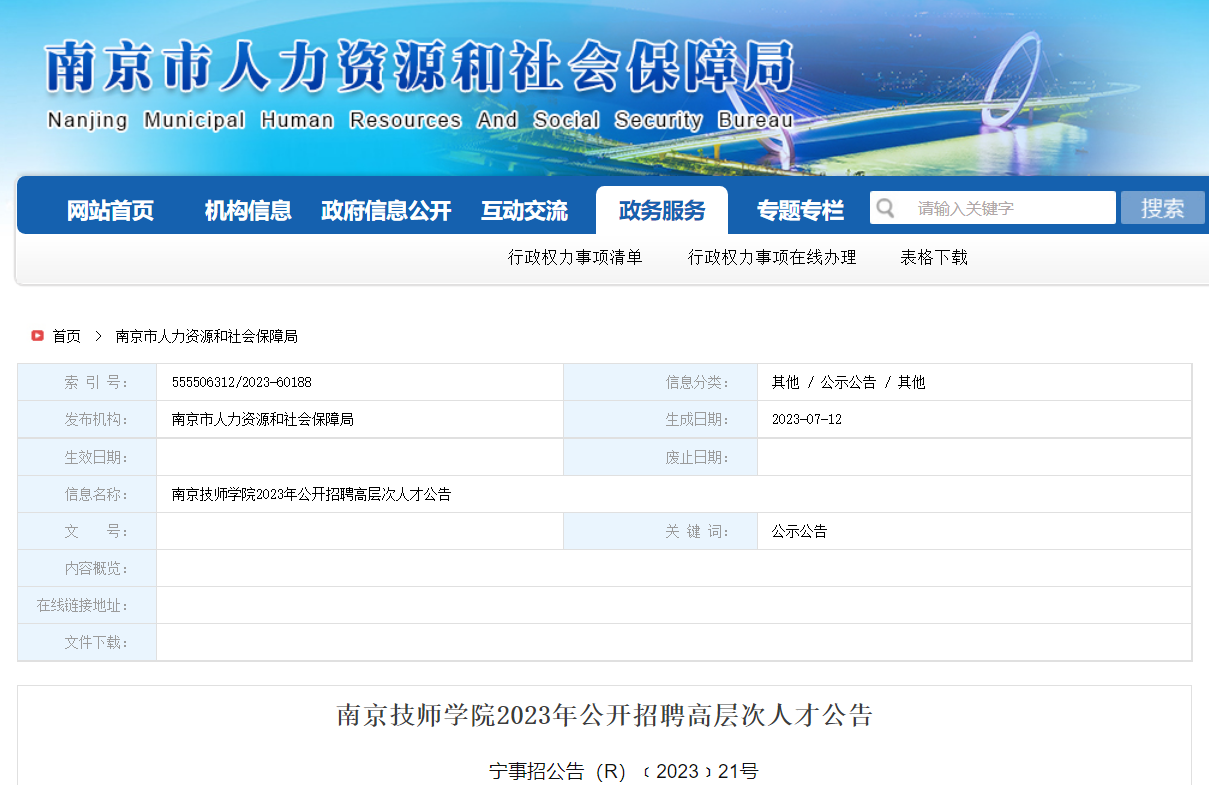Click the 废止日期 label cell
The width and height of the screenshot is (1209, 785).
[661, 457]
